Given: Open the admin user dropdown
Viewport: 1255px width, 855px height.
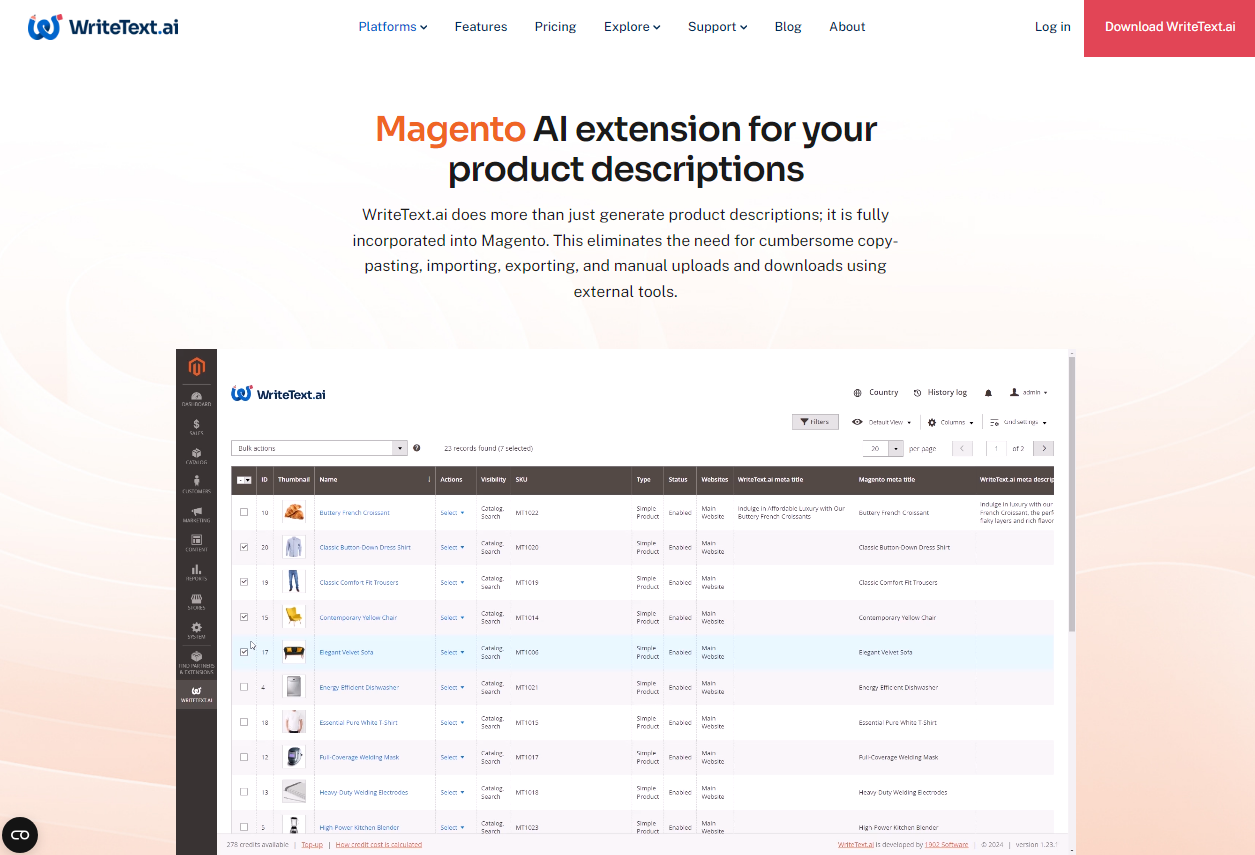Looking at the screenshot, I should [x=1028, y=393].
